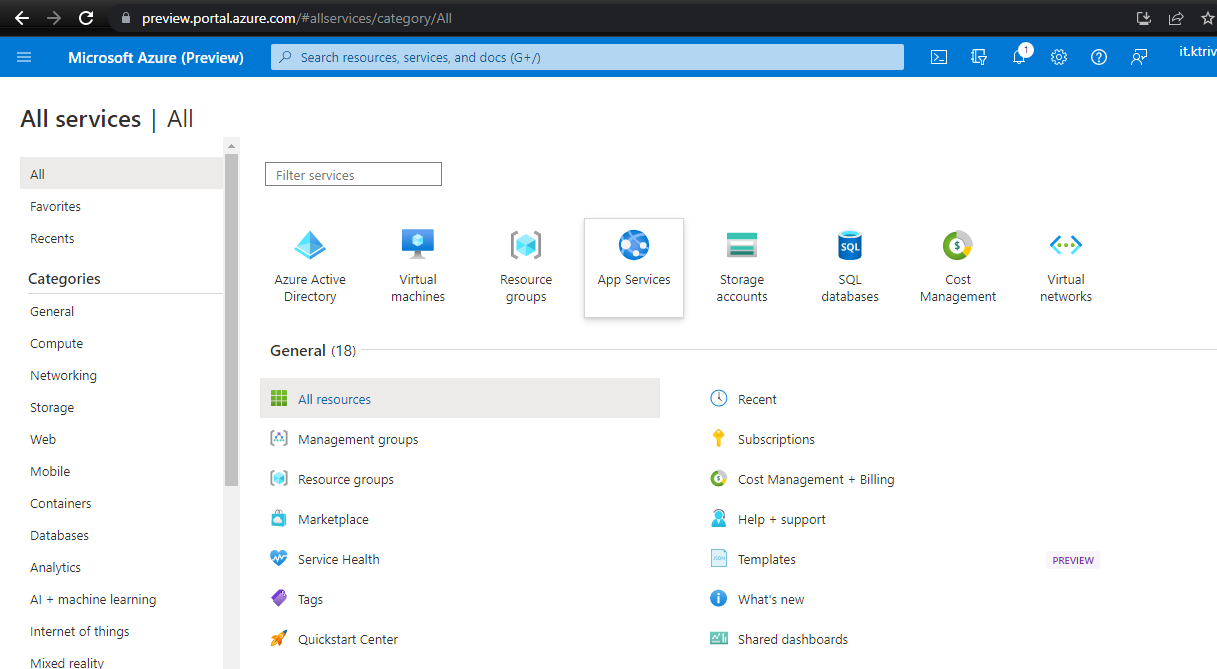The width and height of the screenshot is (1217, 669).
Task: Open All resources link
Action: click(334, 399)
